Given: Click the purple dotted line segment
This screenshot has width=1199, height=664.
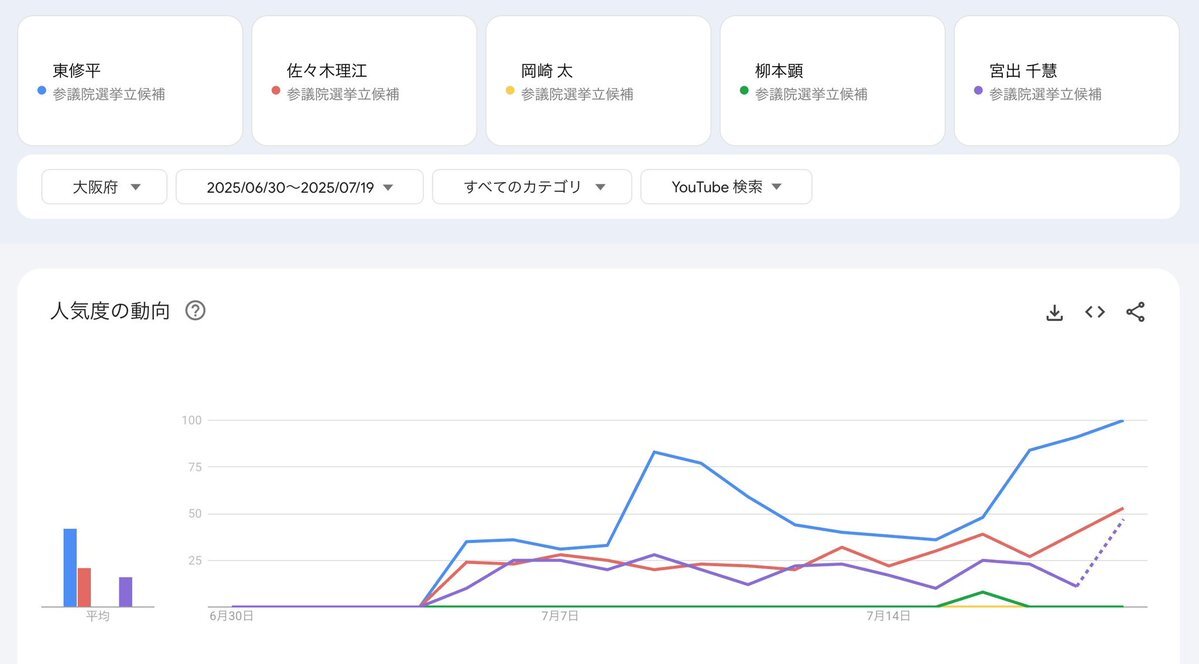Looking at the screenshot, I should point(1100,552).
